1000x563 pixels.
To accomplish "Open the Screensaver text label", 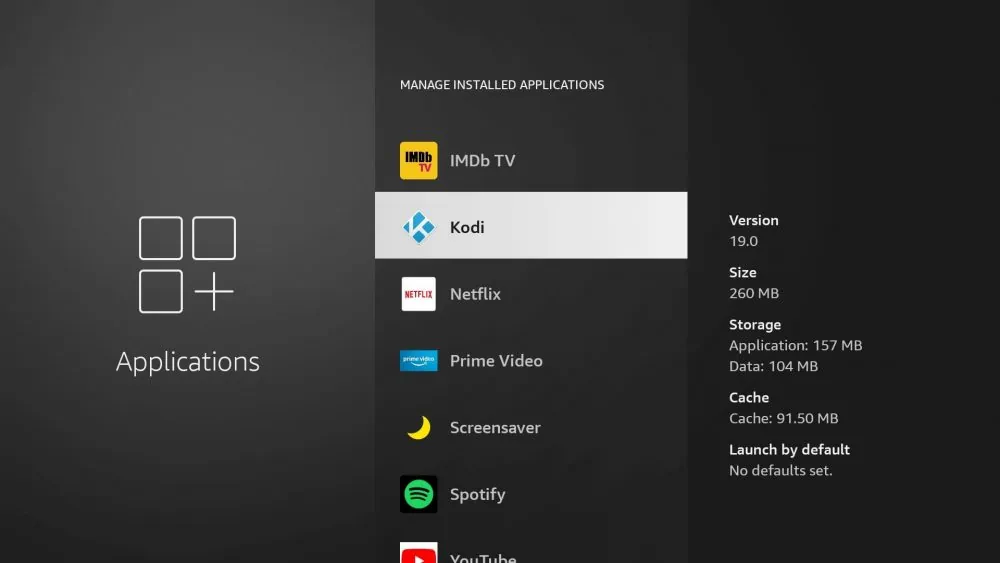I will click(x=495, y=428).
